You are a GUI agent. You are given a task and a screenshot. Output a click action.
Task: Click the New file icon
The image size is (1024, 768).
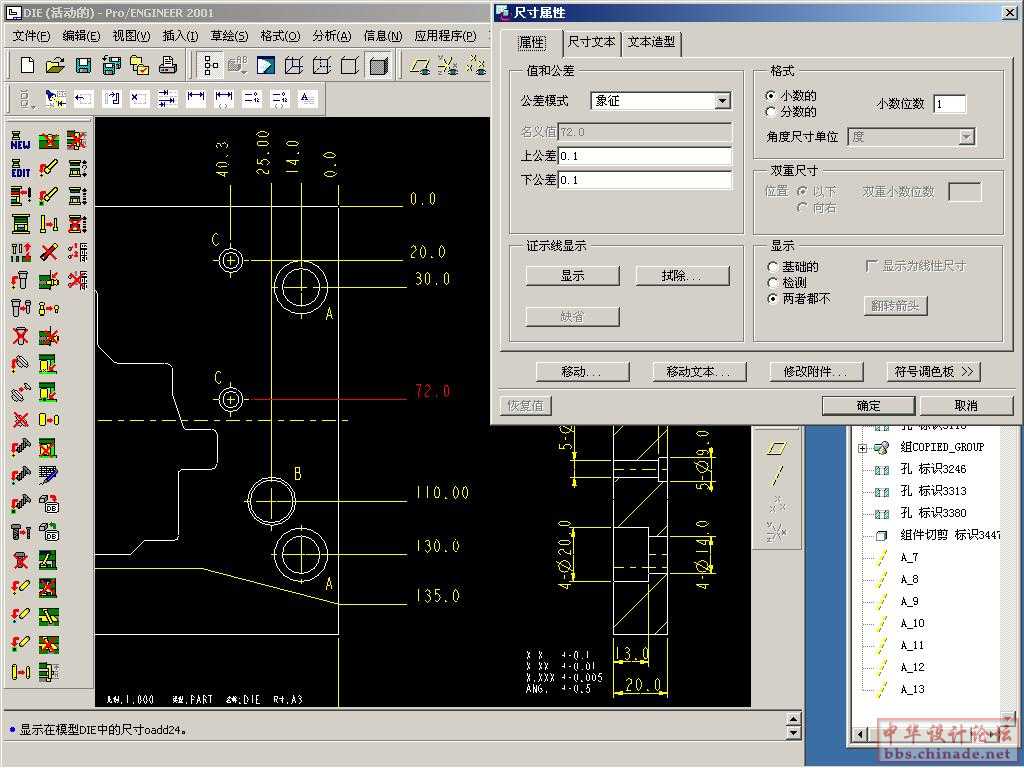click(x=27, y=65)
